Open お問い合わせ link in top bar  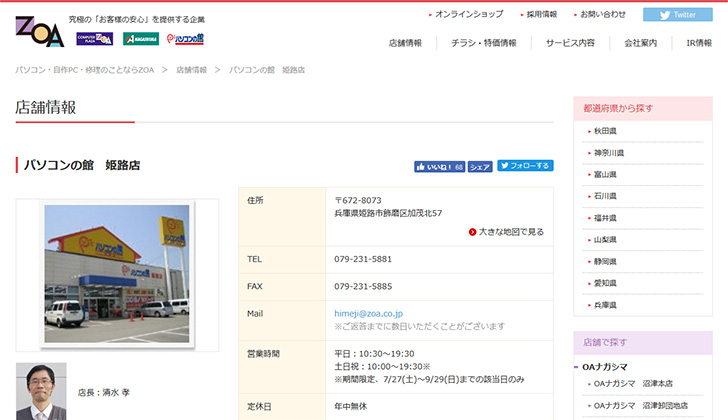click(603, 14)
